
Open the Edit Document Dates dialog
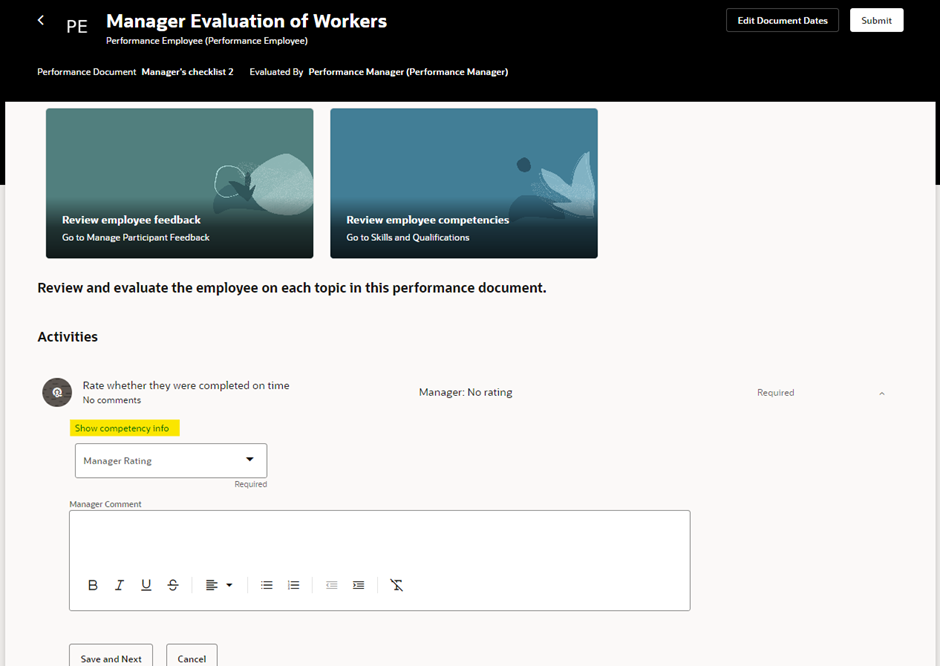click(782, 19)
